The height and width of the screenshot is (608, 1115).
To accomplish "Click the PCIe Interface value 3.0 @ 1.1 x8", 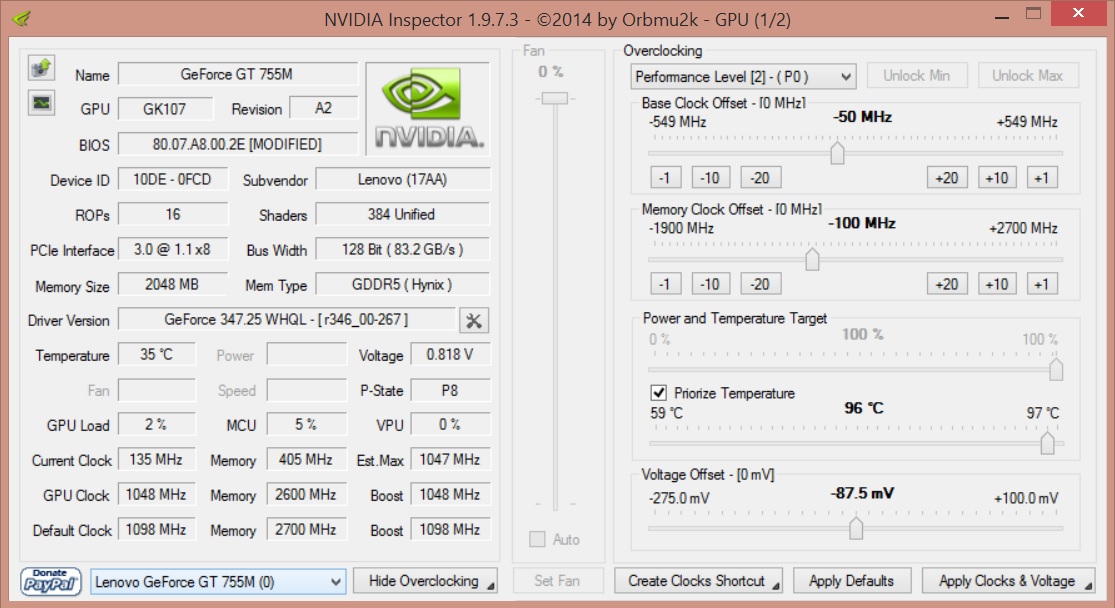I will pos(173,250).
